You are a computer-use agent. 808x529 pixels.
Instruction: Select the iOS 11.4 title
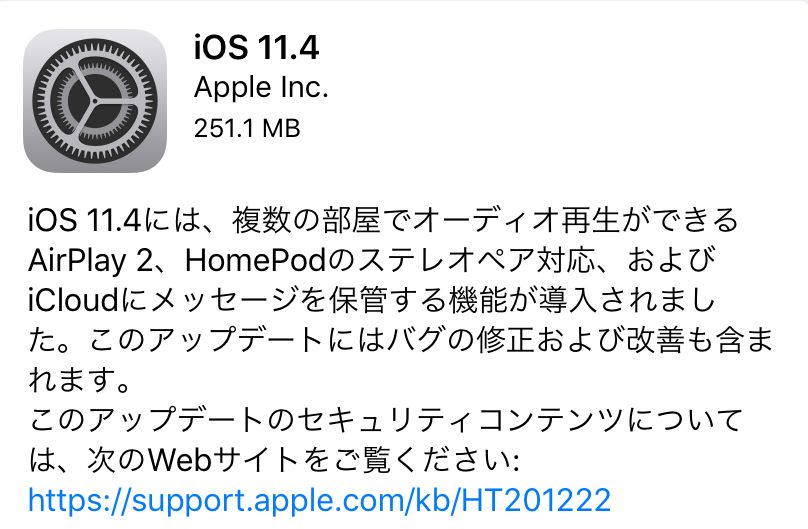point(256,47)
